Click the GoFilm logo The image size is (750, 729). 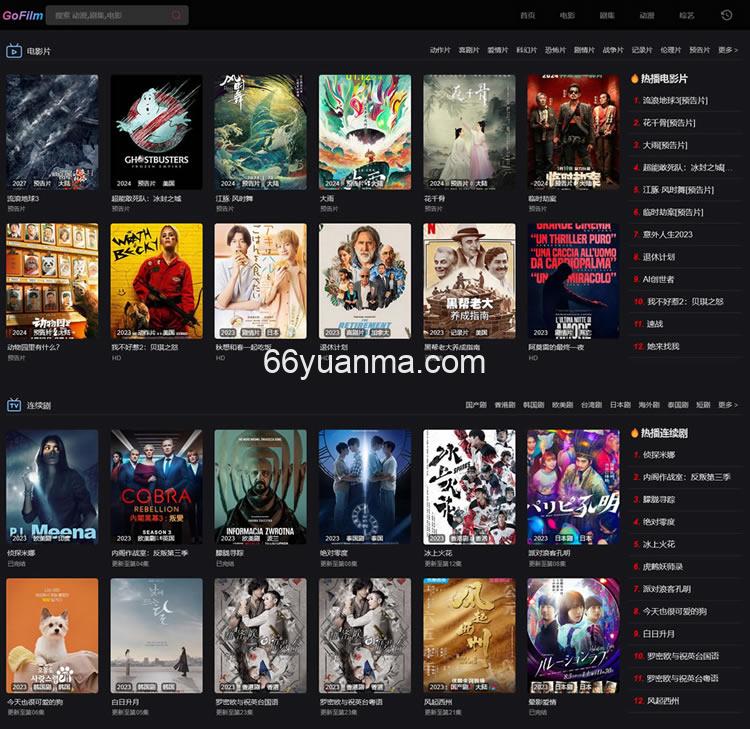[x=21, y=15]
